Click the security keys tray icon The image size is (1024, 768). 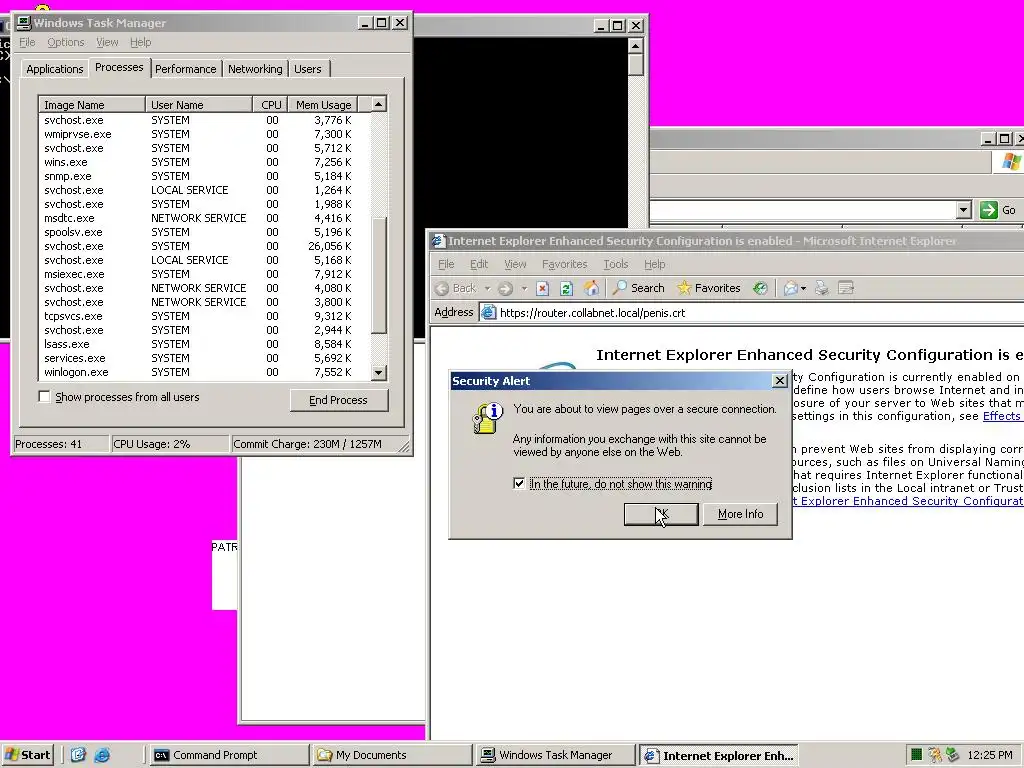(935, 755)
